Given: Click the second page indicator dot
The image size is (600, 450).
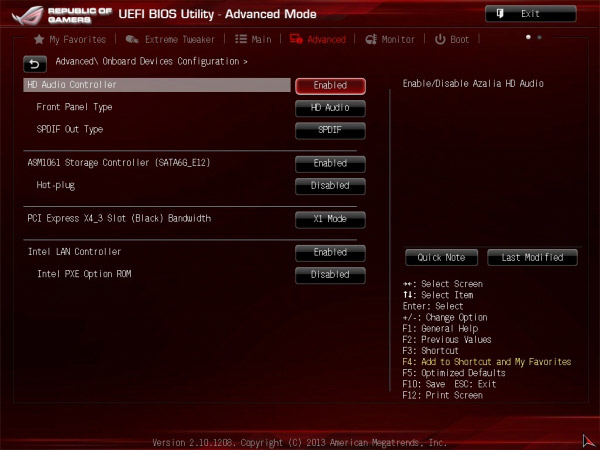Looking at the screenshot, I should coord(539,37).
